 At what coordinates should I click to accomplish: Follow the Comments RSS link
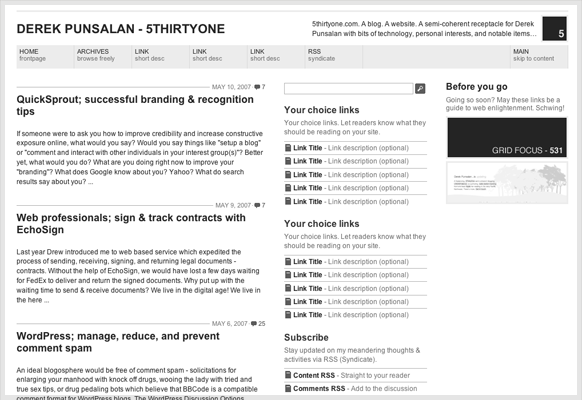click(319, 388)
